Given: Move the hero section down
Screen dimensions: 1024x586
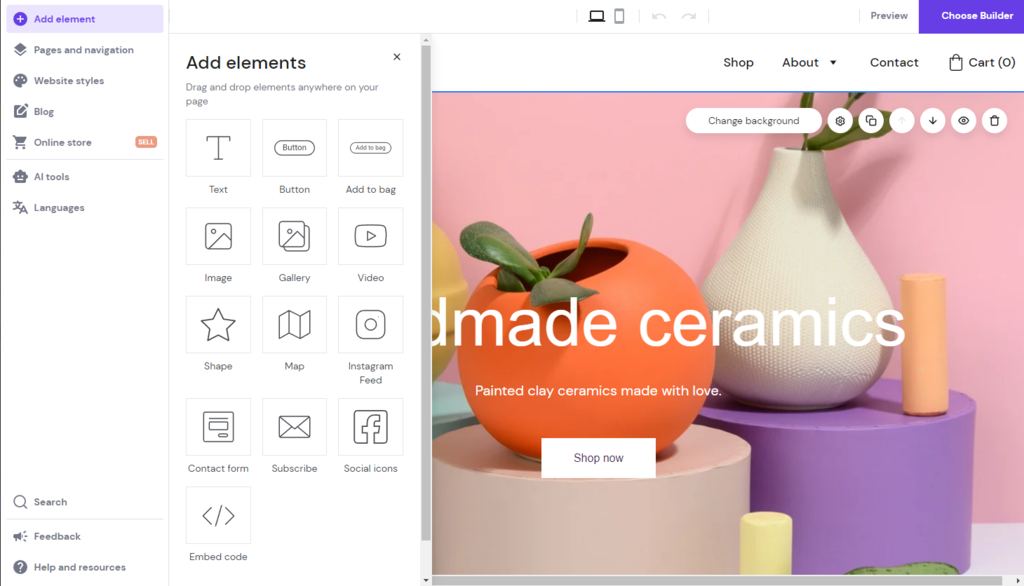Looking at the screenshot, I should tap(933, 120).
